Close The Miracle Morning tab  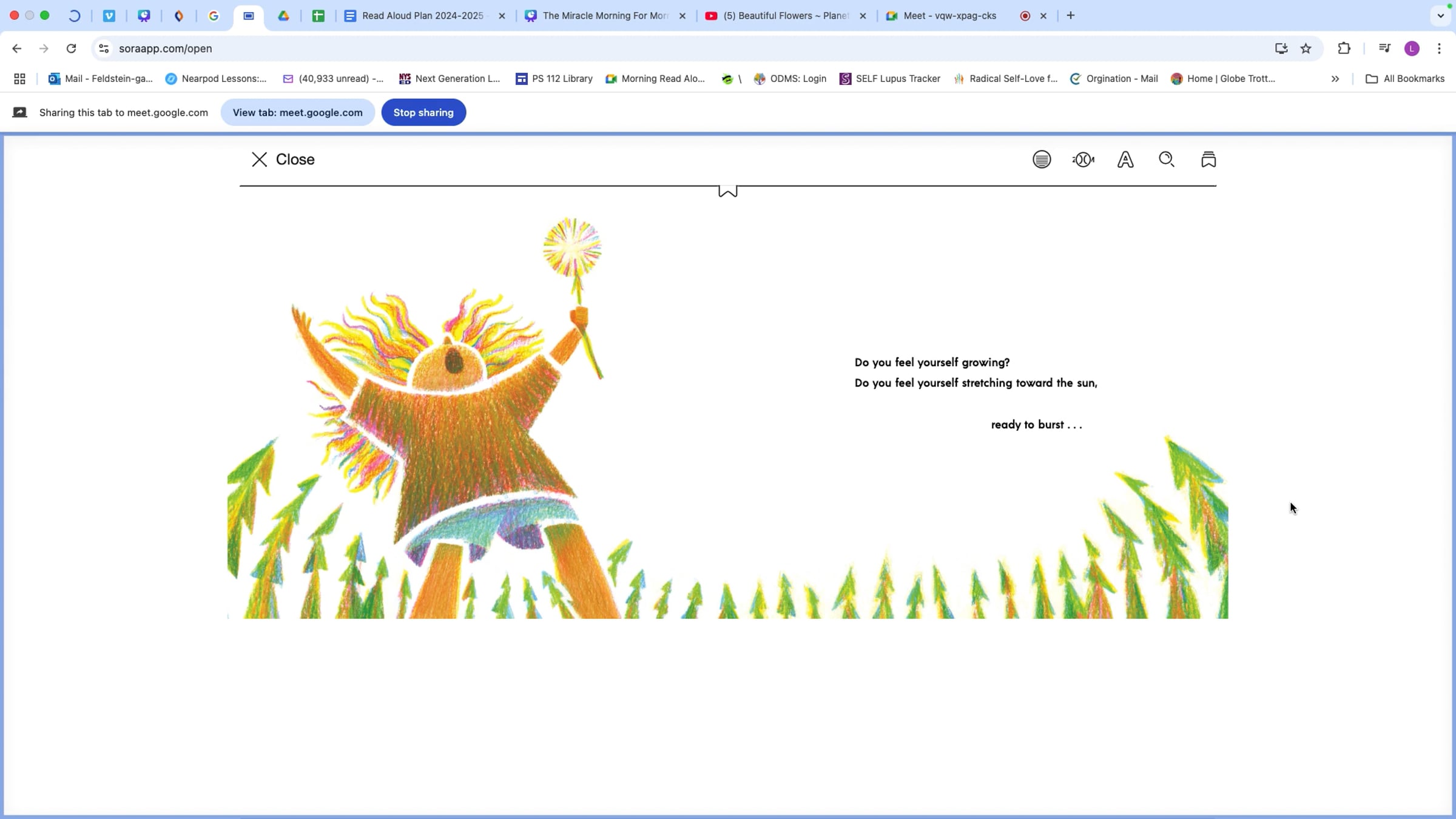tap(682, 16)
